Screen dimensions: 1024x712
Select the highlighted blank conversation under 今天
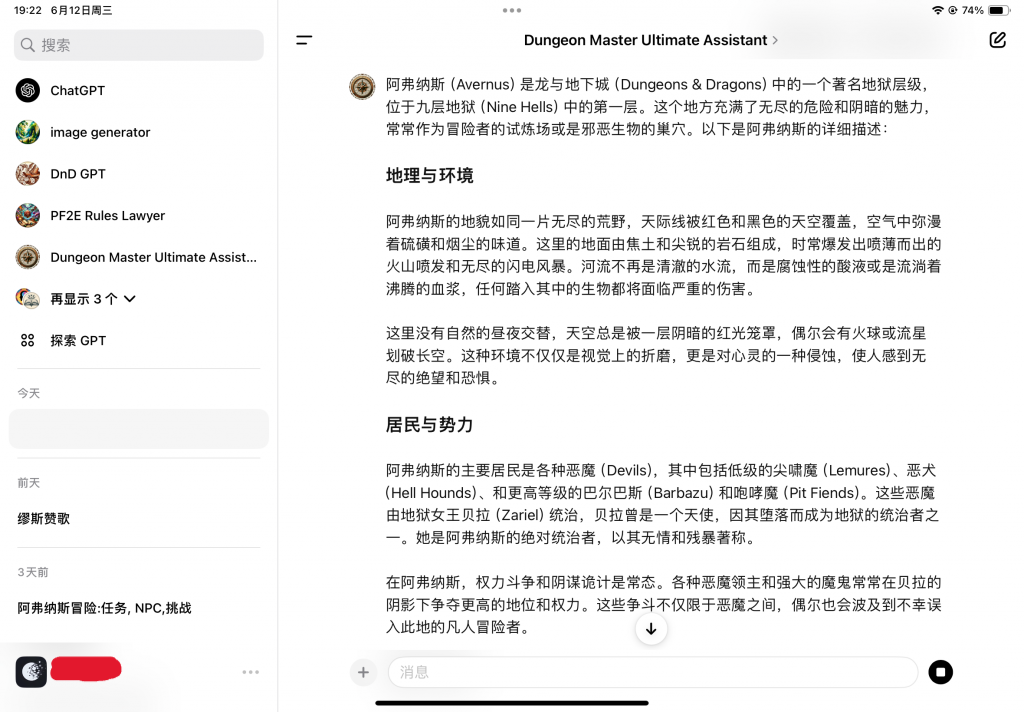coord(139,429)
